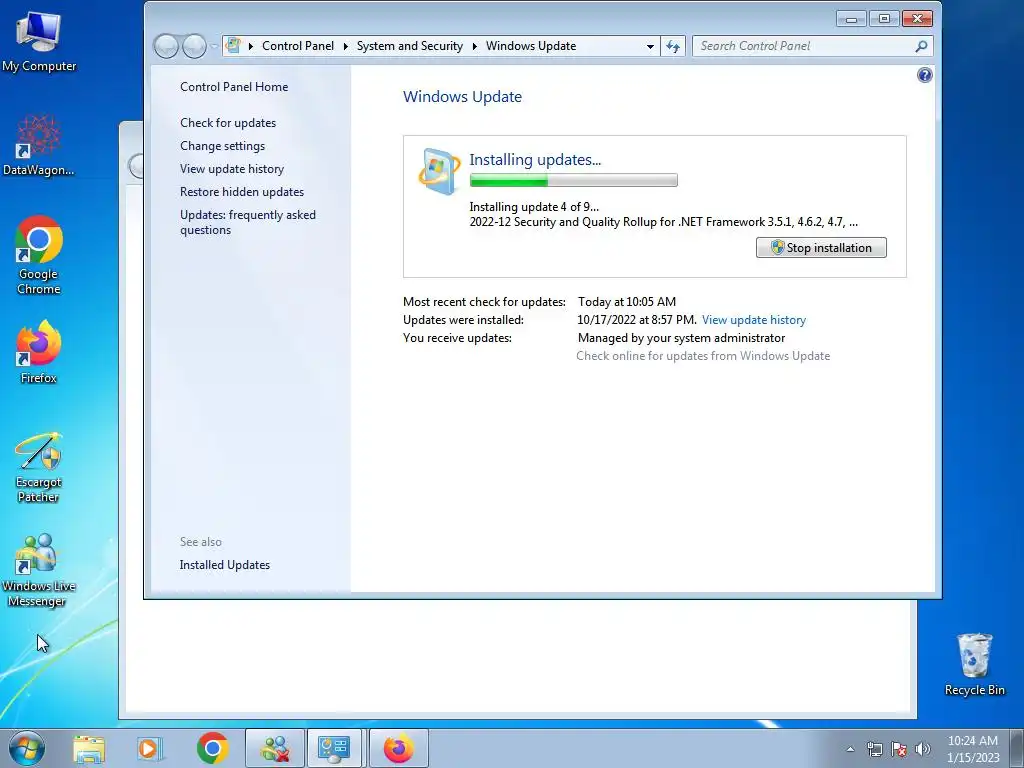Open Windows Explorer from taskbar
The image size is (1024, 768).
tap(89, 749)
